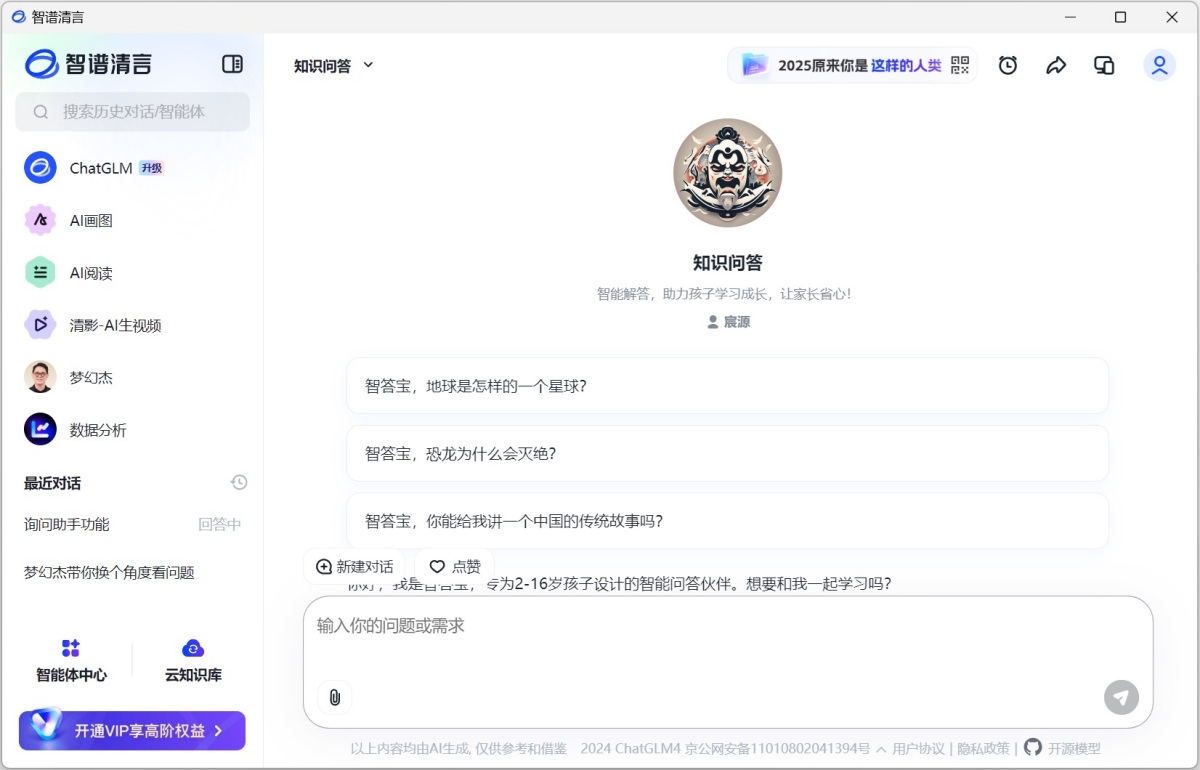Click the recent conversations history icon
The height and width of the screenshot is (770, 1200).
239,483
